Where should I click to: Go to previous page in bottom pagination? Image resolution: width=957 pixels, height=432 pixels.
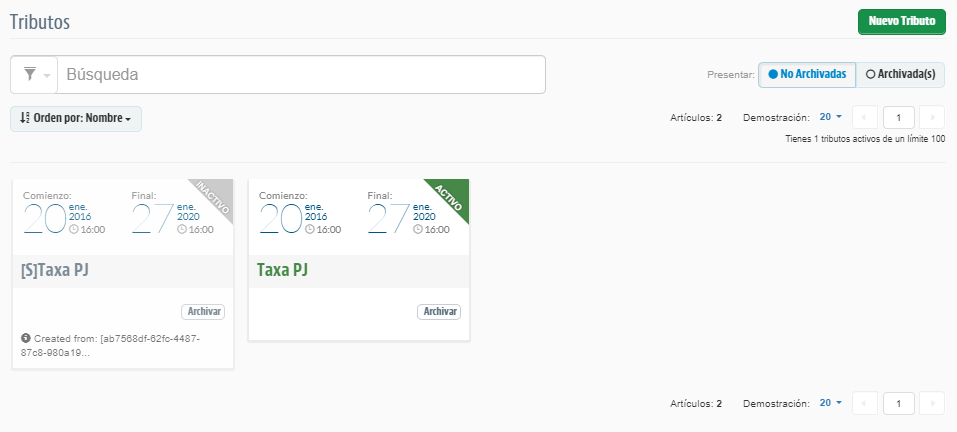coord(865,403)
